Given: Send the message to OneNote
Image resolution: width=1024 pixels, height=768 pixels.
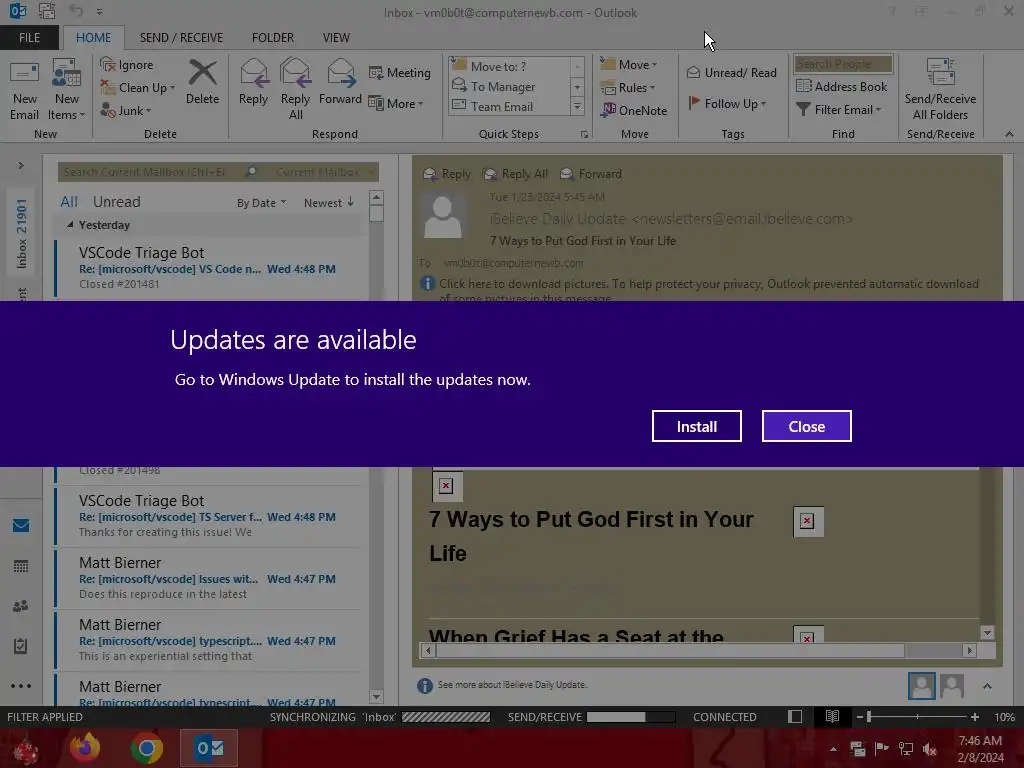Looking at the screenshot, I should (634, 110).
